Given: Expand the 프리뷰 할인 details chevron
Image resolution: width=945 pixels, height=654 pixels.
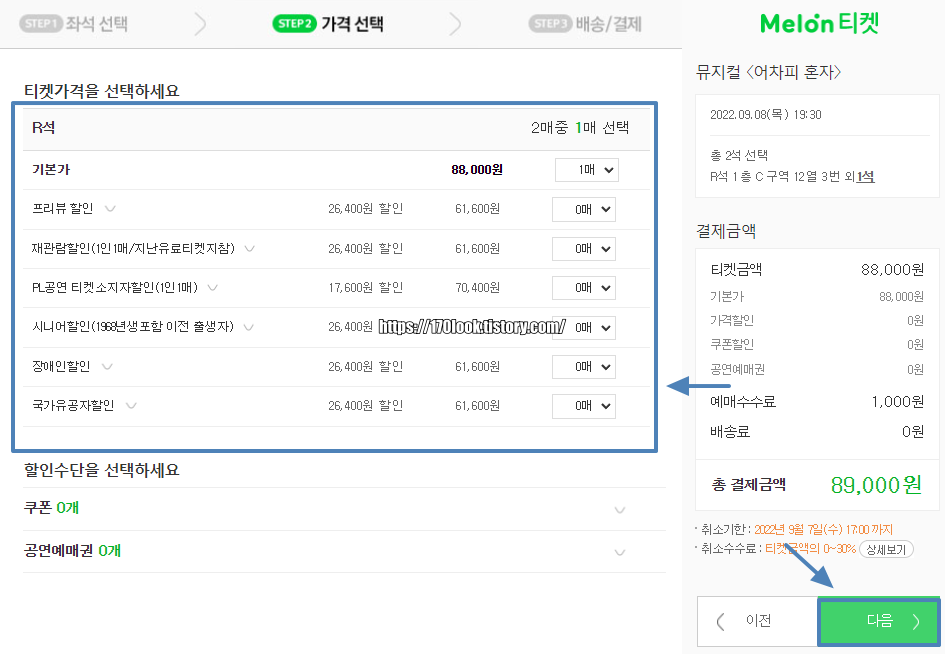Looking at the screenshot, I should point(108,209).
